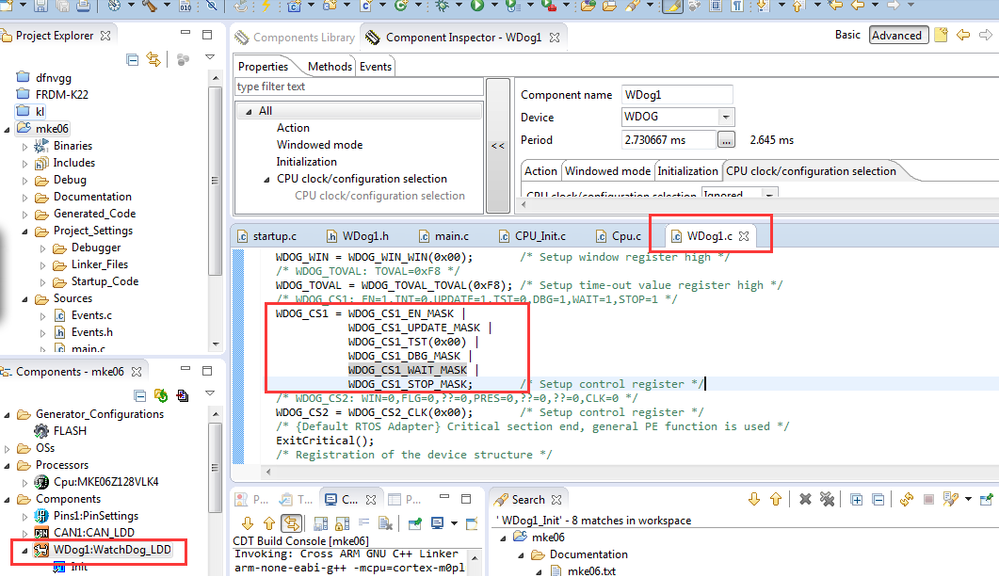The image size is (999, 576).
Task: Select the Windowed mode property tab
Action: point(608,171)
